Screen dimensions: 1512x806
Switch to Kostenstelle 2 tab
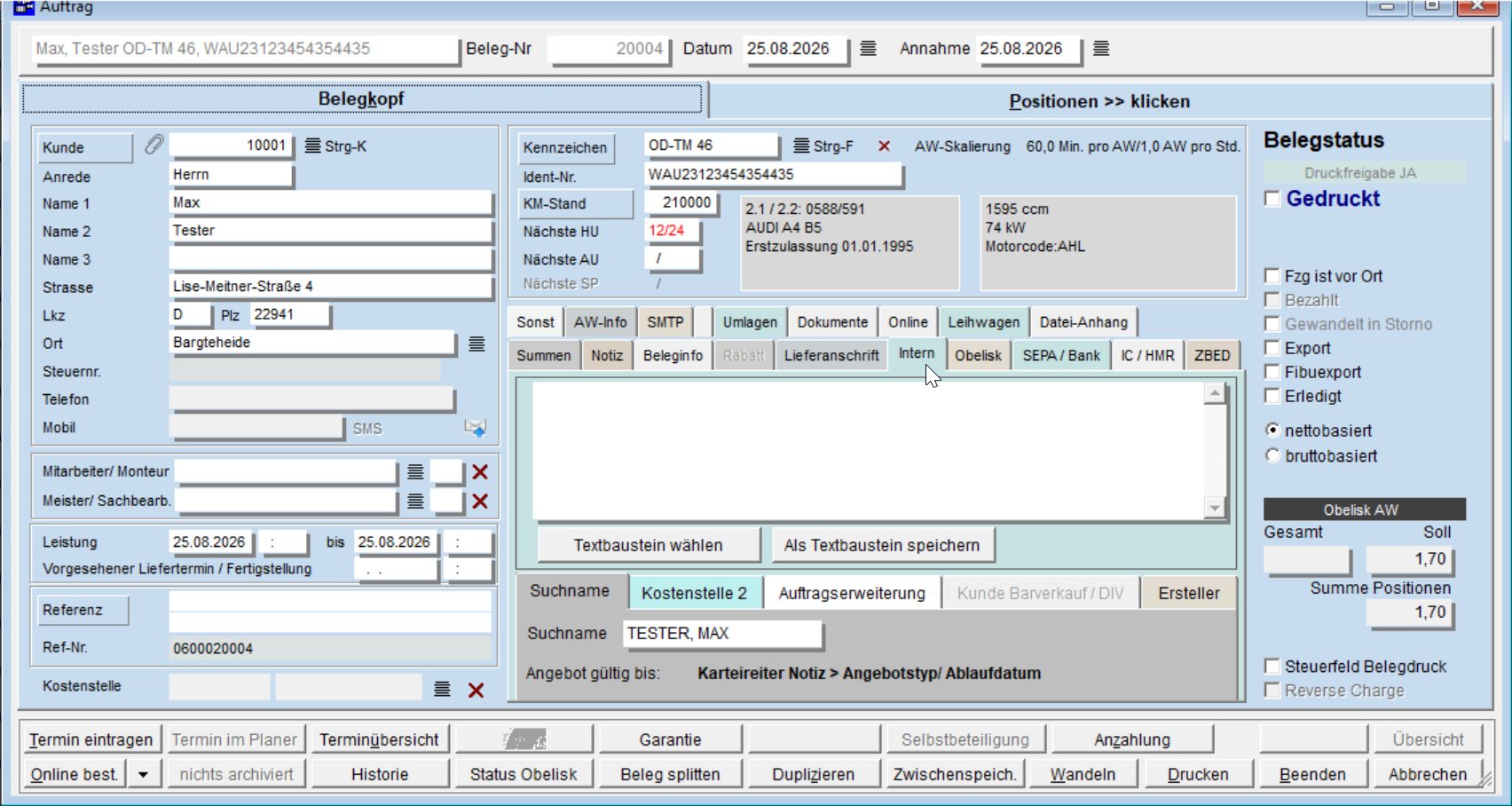pyautogui.click(x=695, y=593)
